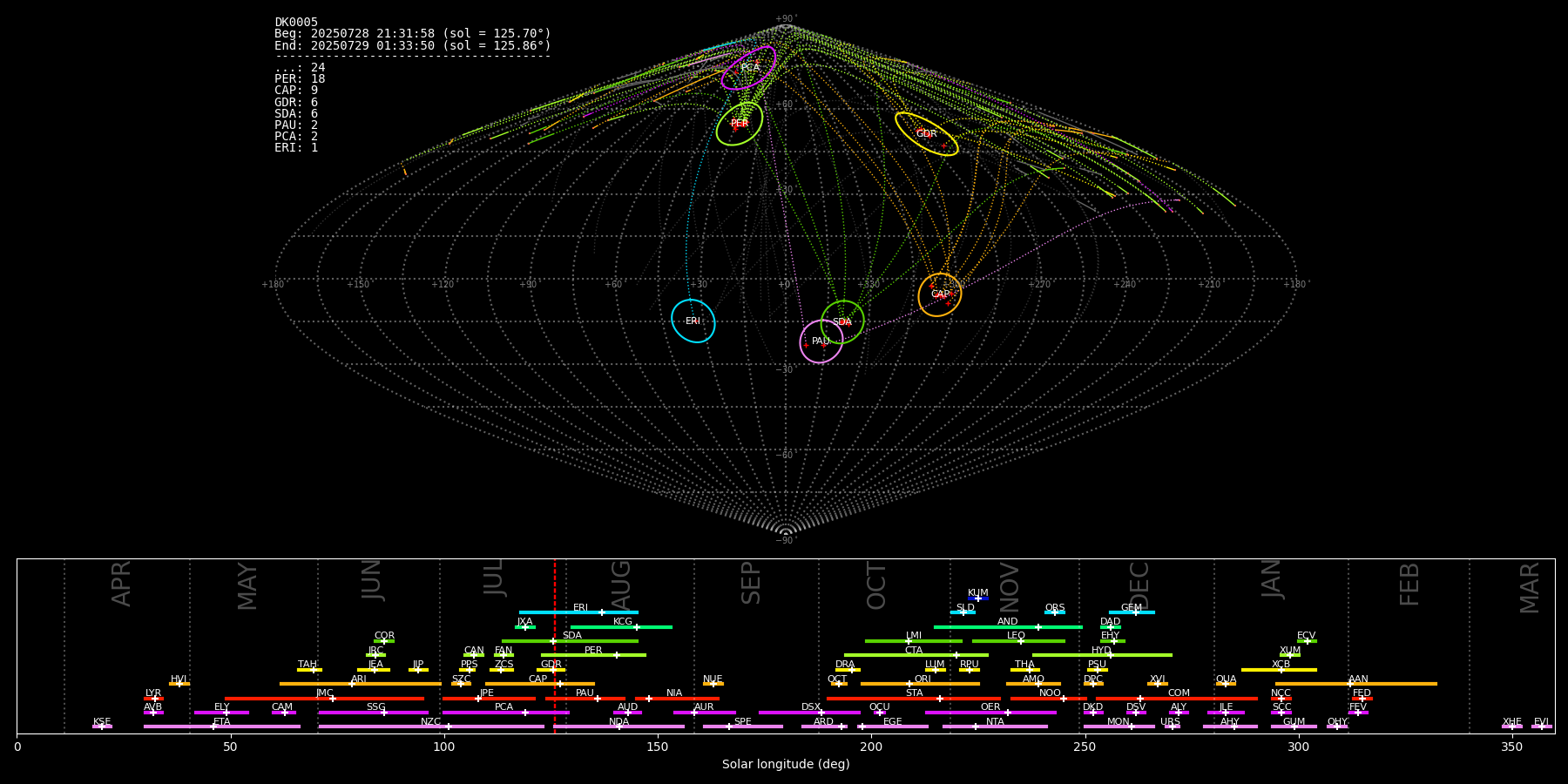The height and width of the screenshot is (784, 1568).
Task: Click the KUM shower bar in timeline
Action: [978, 598]
